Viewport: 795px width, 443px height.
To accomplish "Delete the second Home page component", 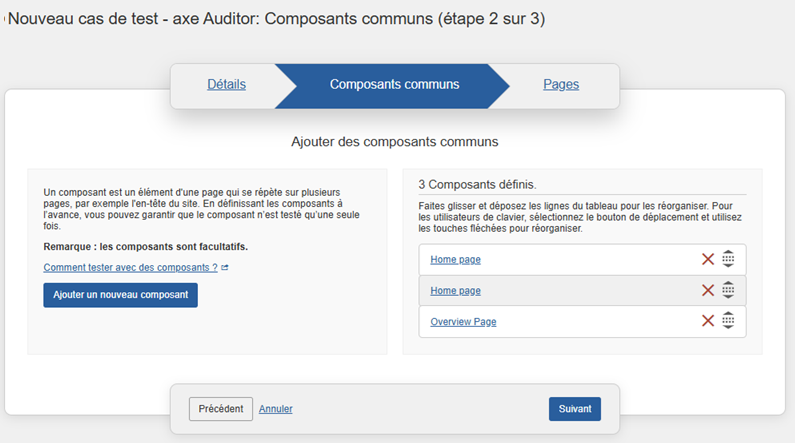I will point(708,290).
